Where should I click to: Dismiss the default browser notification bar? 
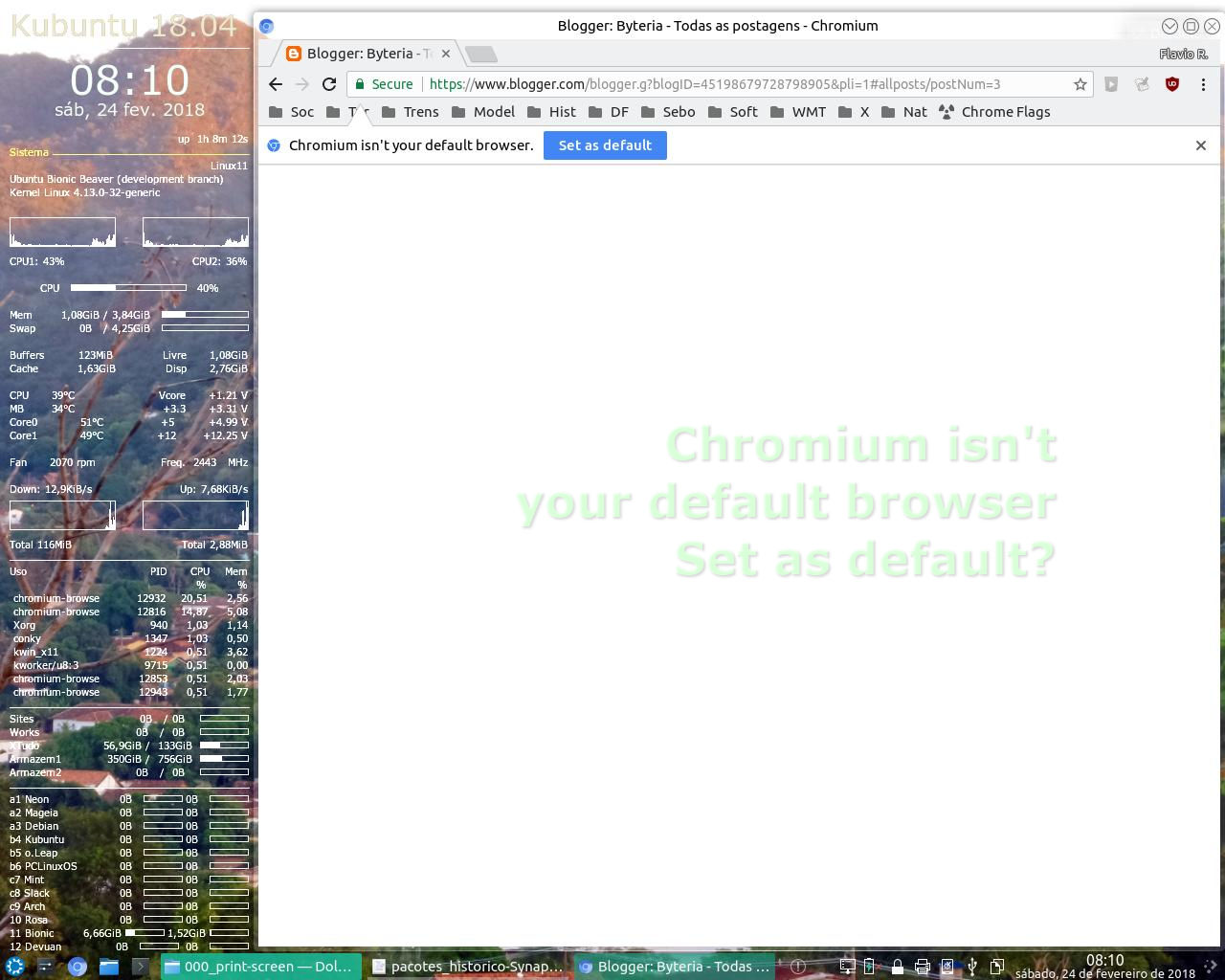pyautogui.click(x=1201, y=145)
